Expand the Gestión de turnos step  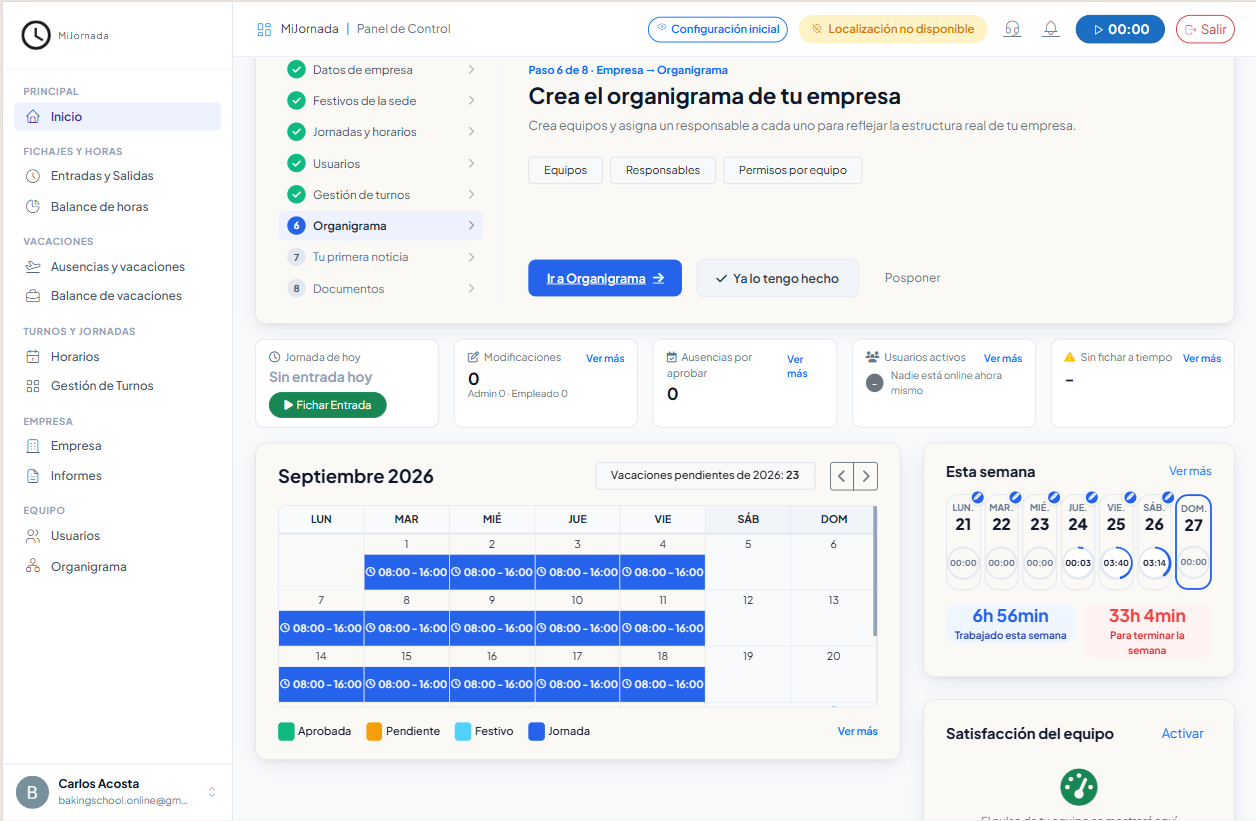(381, 195)
